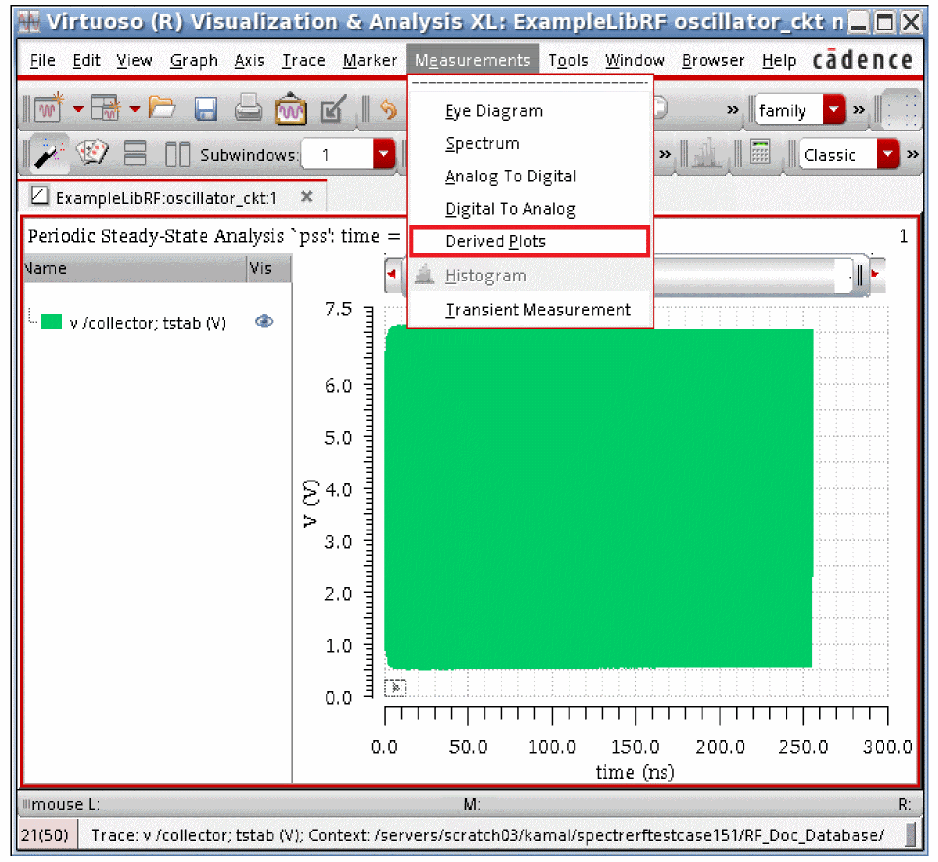The image size is (938, 862).
Task: Open the family dropdown
Action: 833,109
